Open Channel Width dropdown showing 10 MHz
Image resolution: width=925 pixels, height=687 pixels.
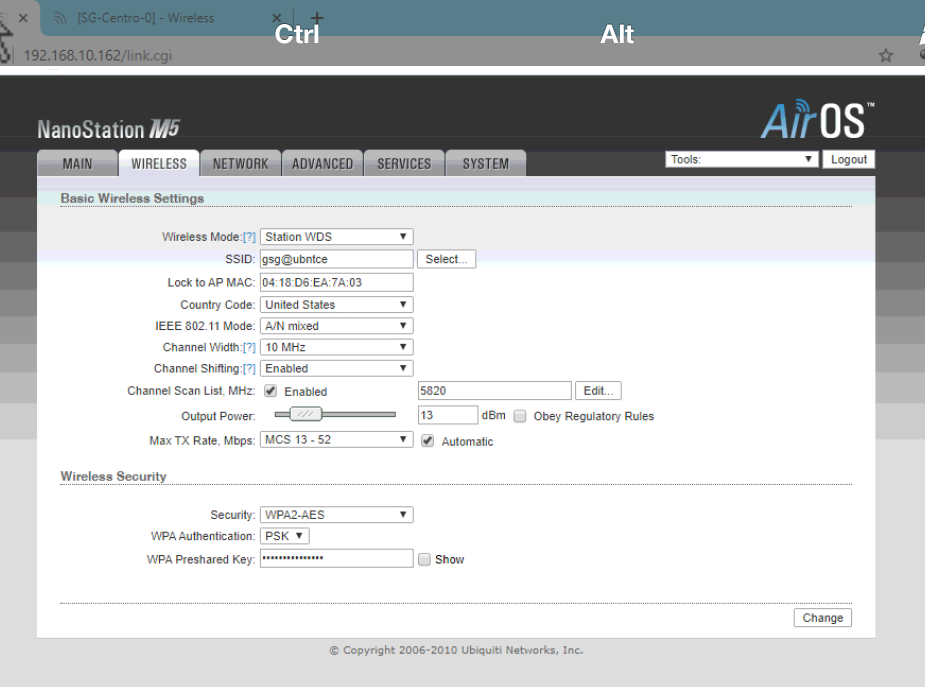(x=336, y=347)
